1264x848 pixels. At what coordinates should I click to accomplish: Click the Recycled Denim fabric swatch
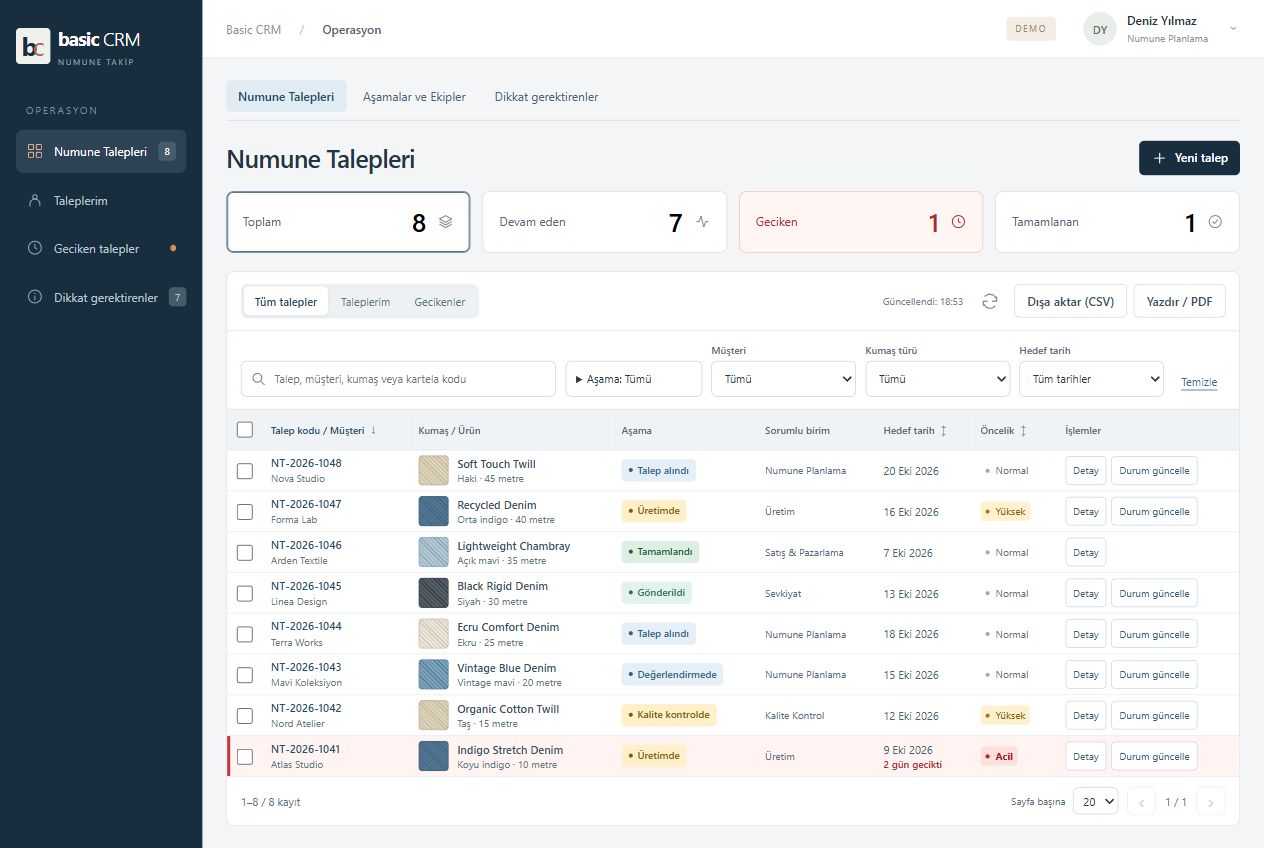[x=433, y=512]
